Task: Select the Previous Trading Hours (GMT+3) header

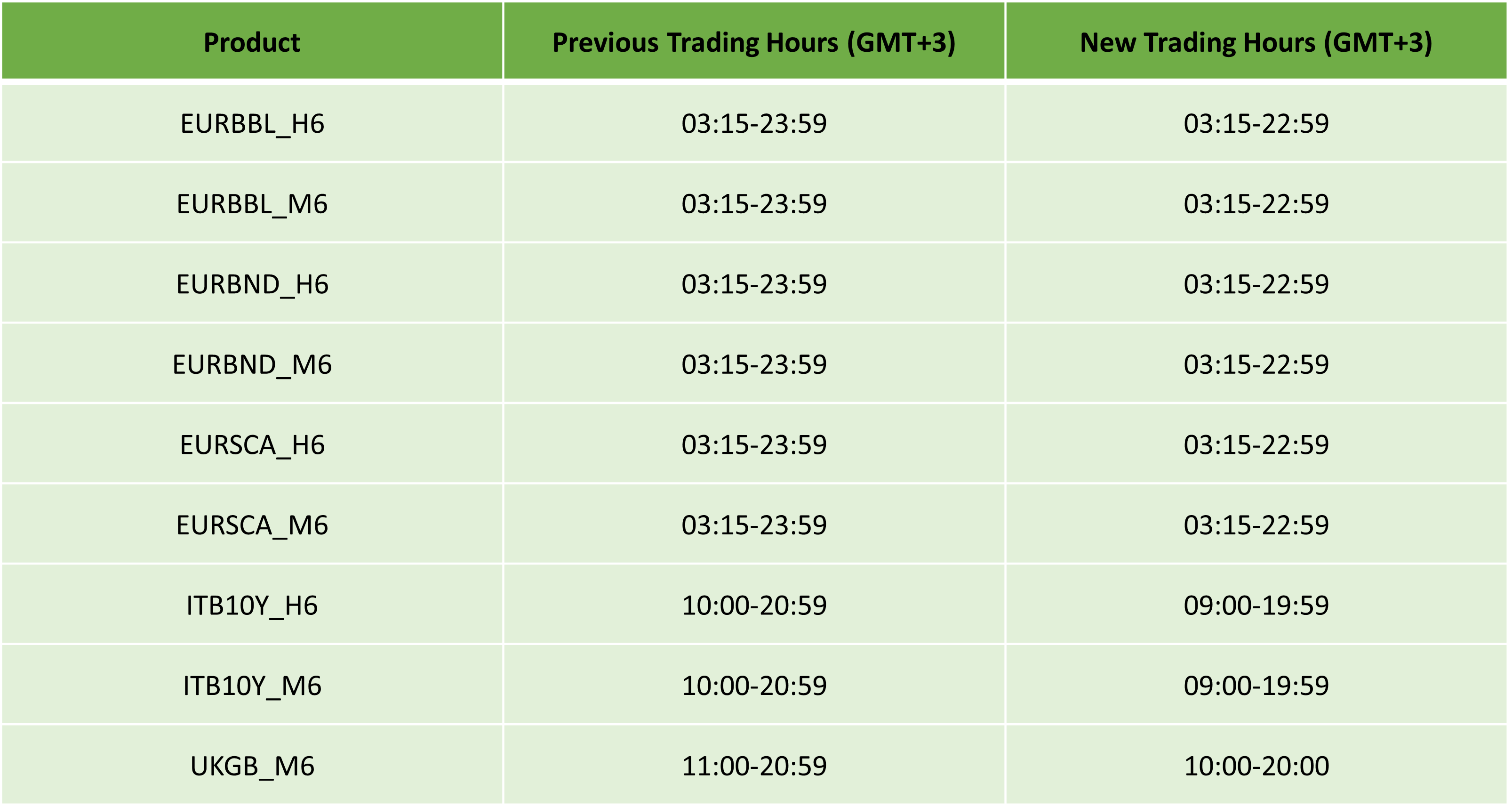Action: point(754,42)
